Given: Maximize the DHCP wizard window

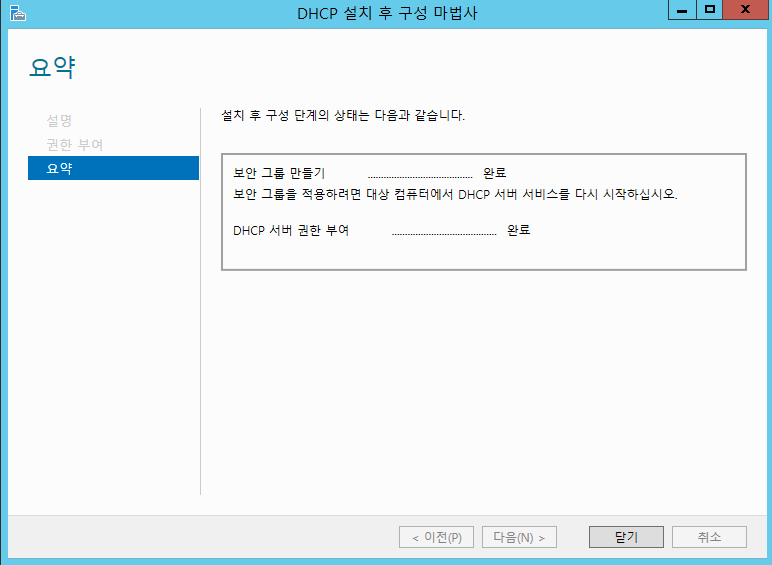Looking at the screenshot, I should click(x=709, y=10).
